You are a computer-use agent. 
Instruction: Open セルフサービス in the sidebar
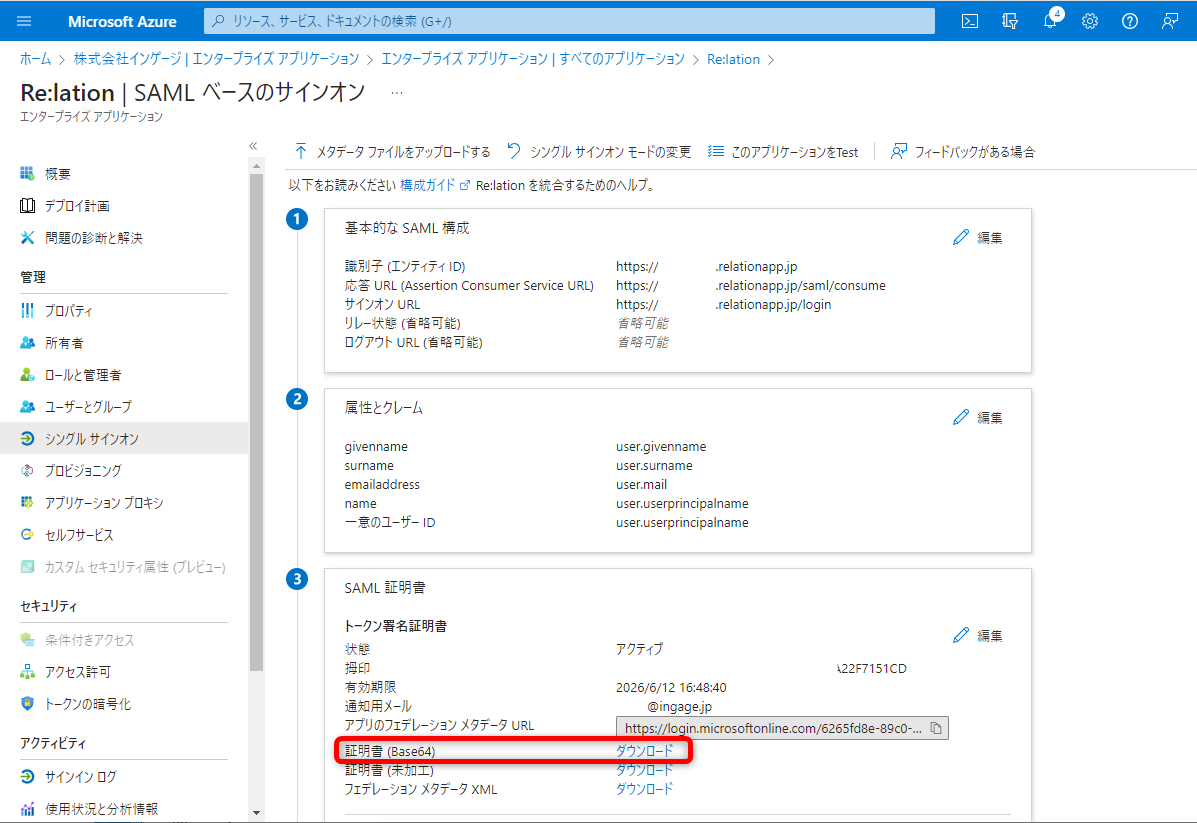(x=79, y=535)
